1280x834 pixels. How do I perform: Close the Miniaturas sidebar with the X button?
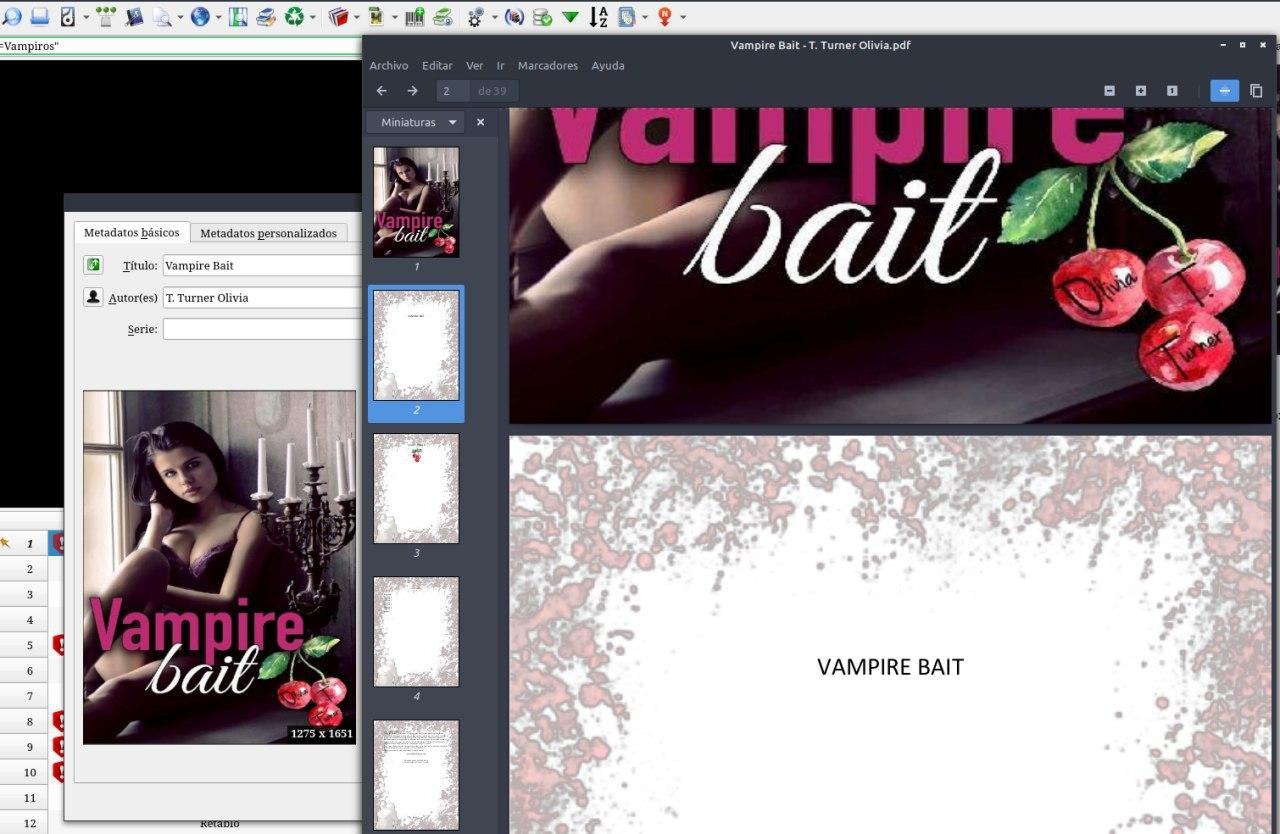(480, 122)
